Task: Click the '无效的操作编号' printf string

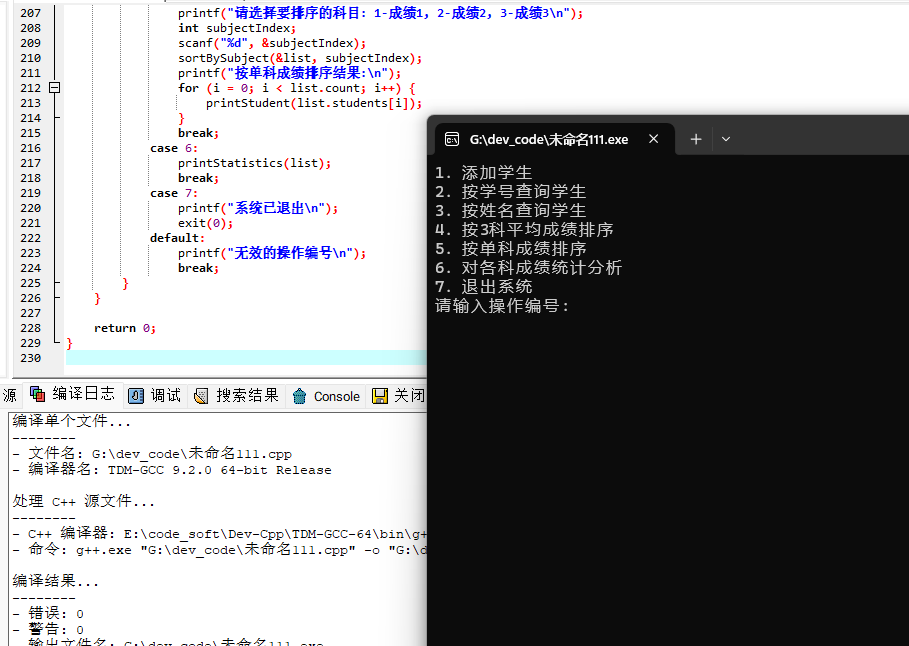Action: [x=292, y=253]
